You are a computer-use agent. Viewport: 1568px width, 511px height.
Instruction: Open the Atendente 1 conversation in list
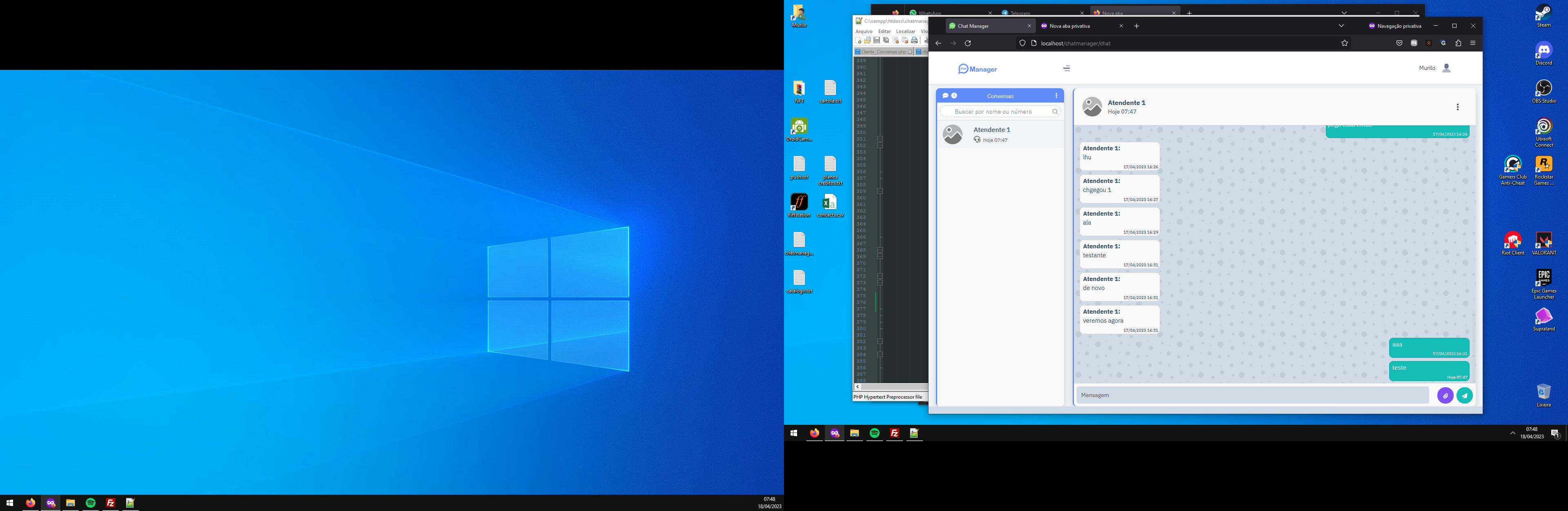[x=1000, y=135]
